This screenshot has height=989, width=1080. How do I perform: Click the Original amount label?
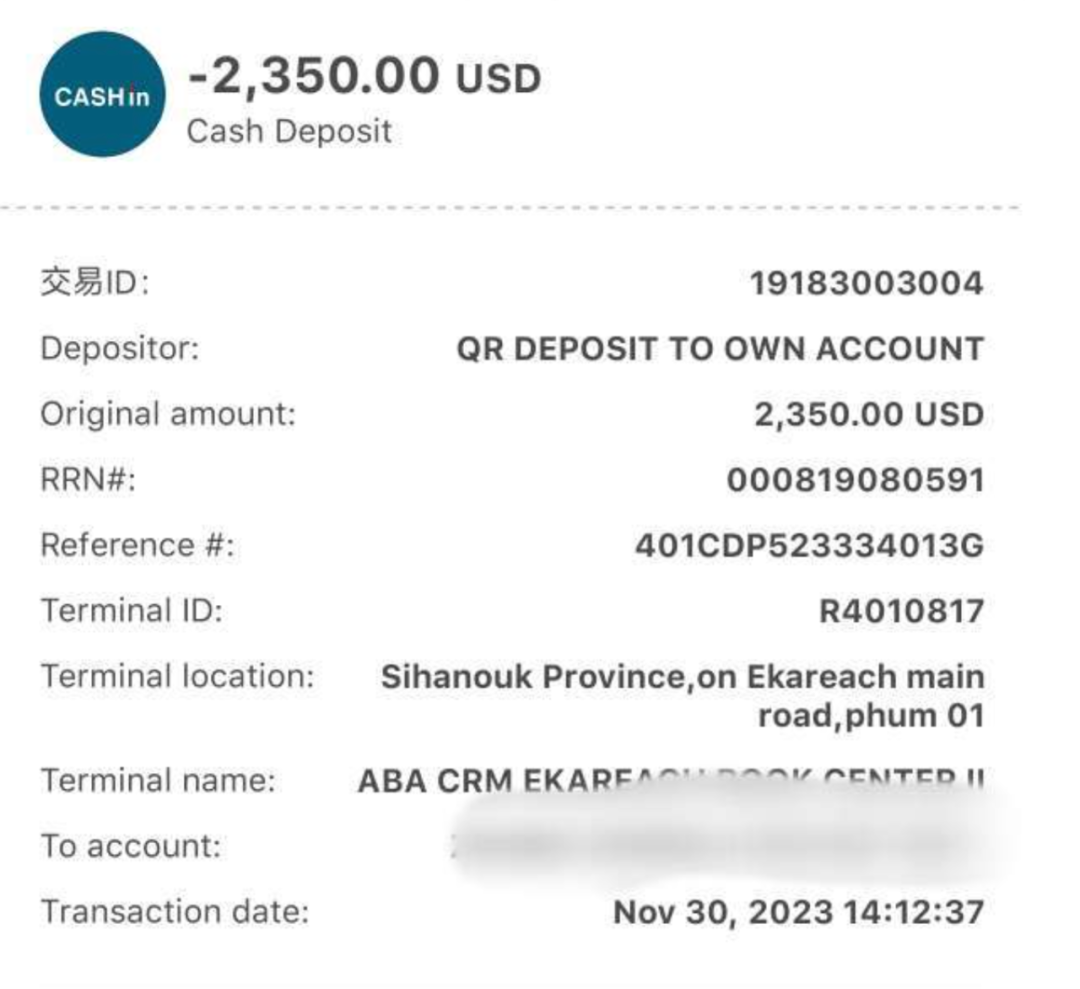168,415
